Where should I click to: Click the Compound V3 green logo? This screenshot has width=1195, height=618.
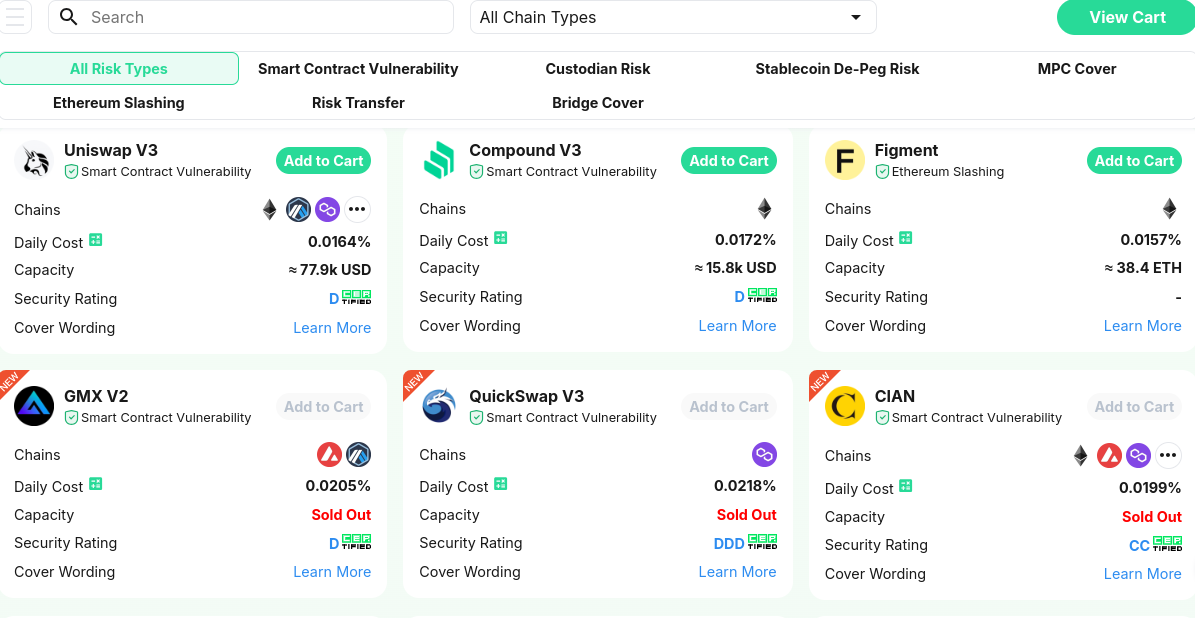[439, 160]
